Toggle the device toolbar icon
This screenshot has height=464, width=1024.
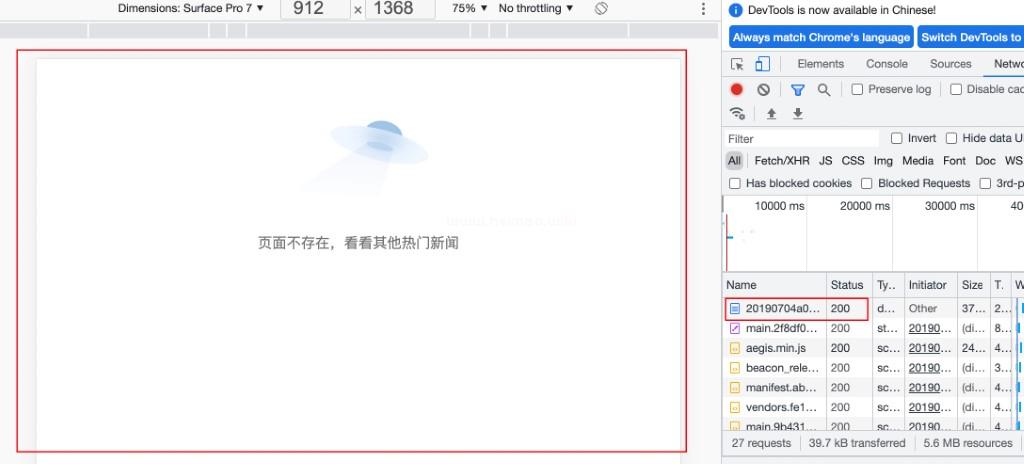(x=762, y=64)
